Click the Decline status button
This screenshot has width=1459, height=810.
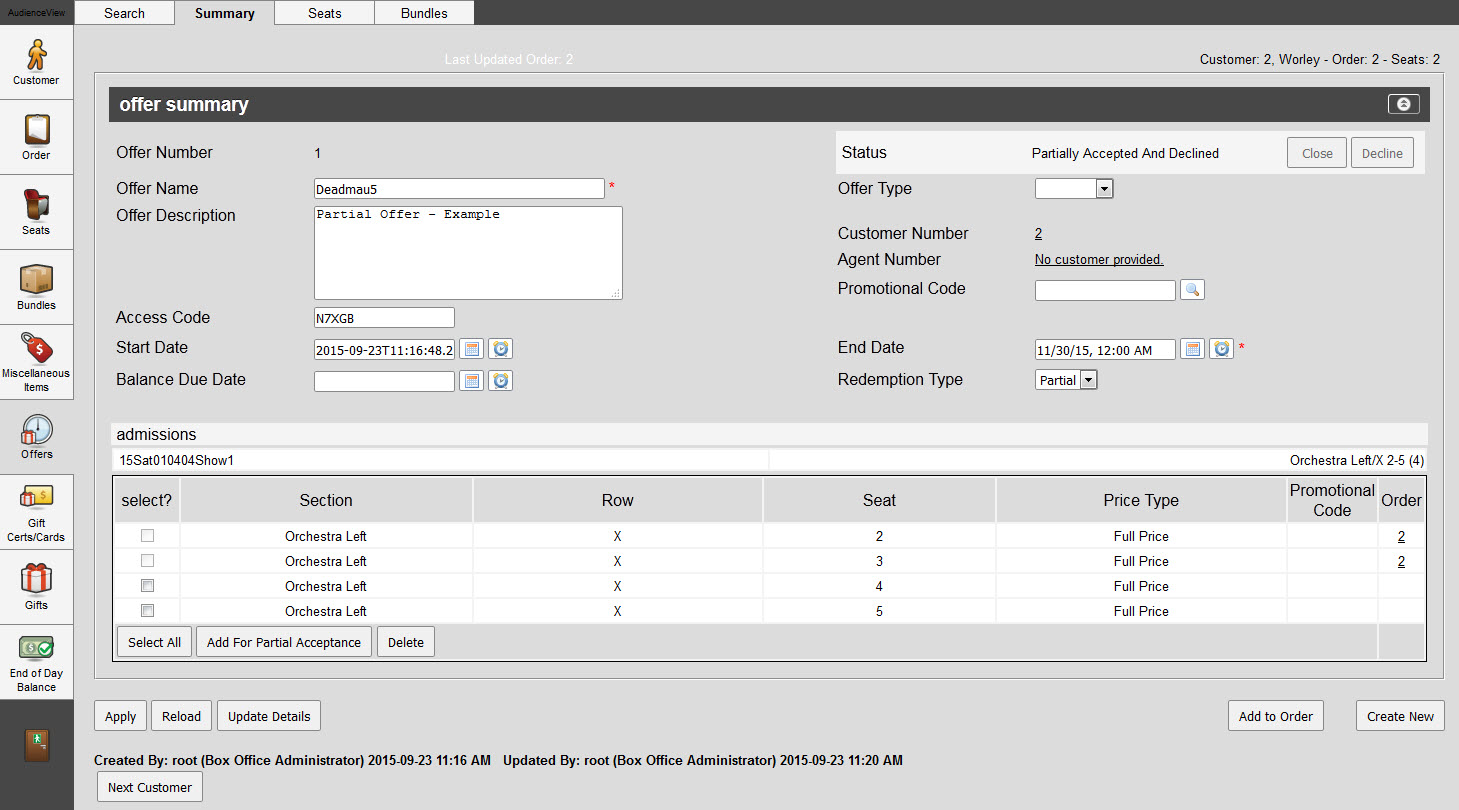click(x=1382, y=153)
